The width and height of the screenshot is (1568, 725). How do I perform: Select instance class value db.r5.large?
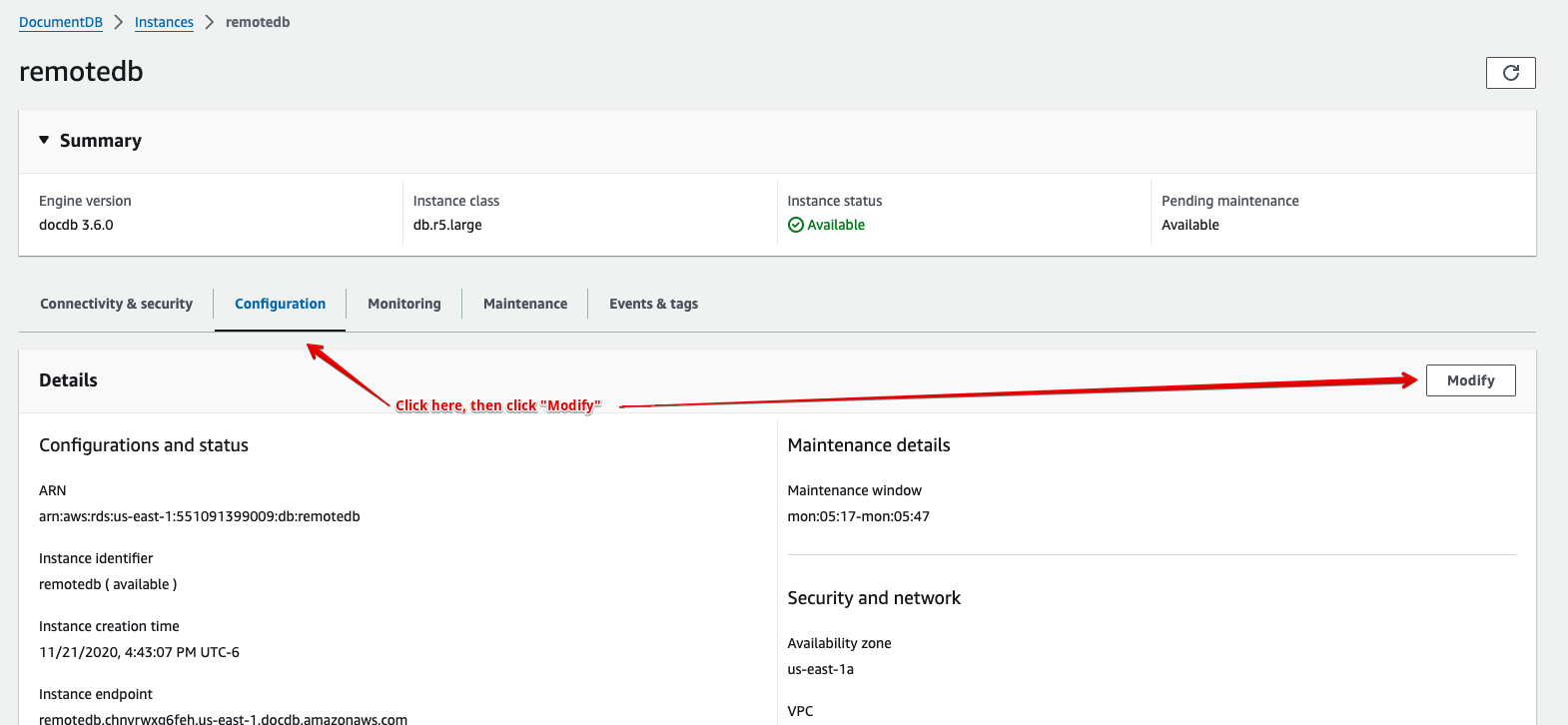click(x=447, y=225)
